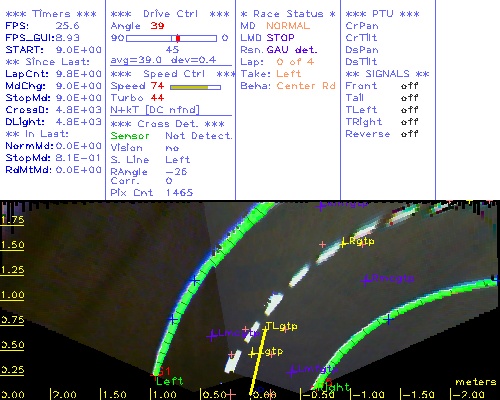Click the steering angle slider bar
Screen dimensions: 500x400
pyautogui.click(x=172, y=38)
